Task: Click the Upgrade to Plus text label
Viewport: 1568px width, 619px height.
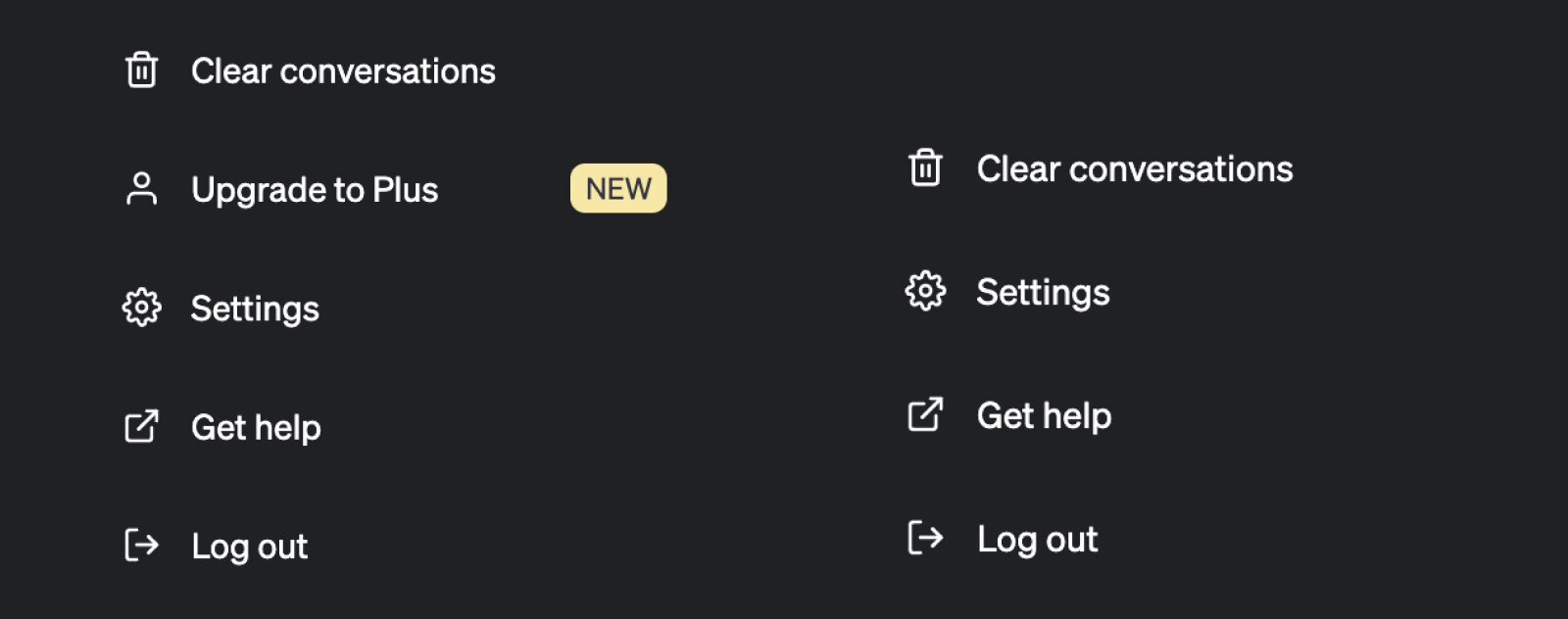Action: tap(315, 190)
